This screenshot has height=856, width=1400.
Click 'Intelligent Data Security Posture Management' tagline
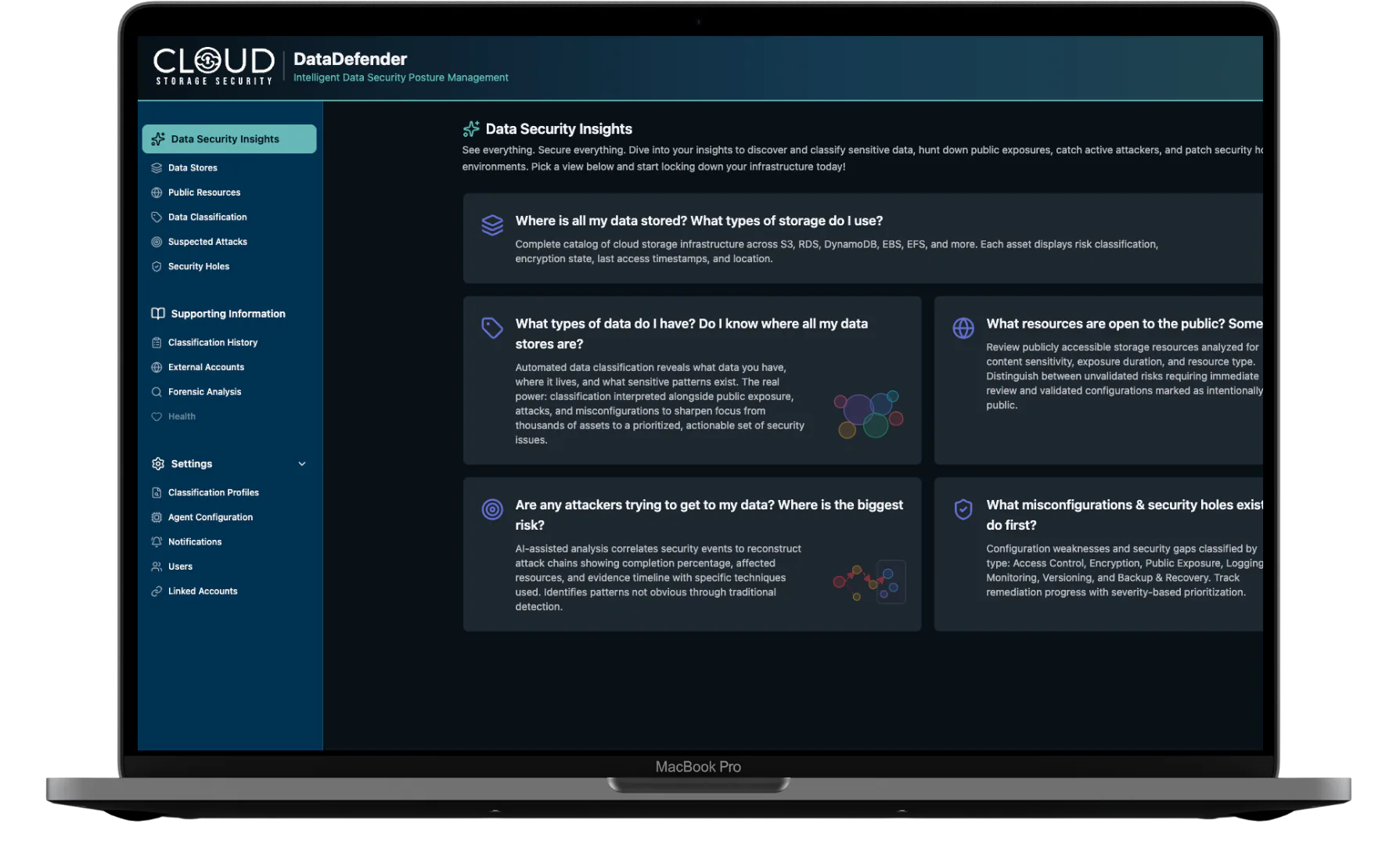pyautogui.click(x=401, y=77)
